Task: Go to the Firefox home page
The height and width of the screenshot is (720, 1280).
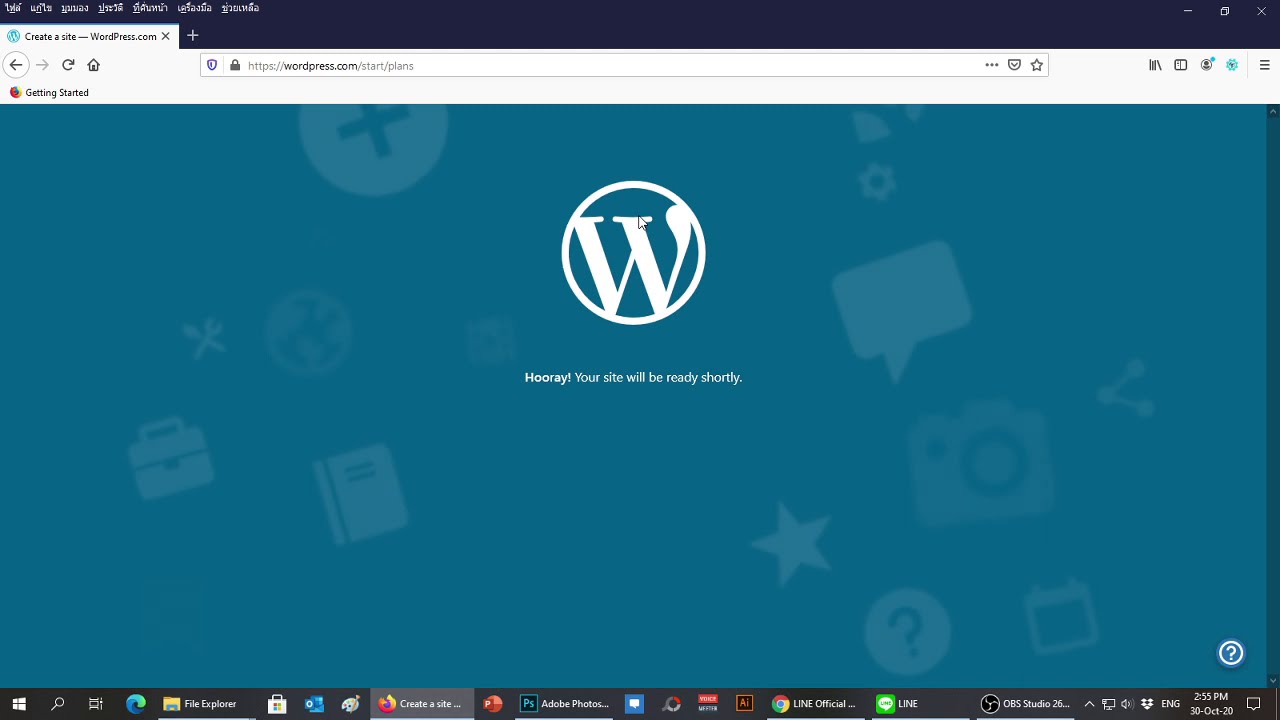Action: (x=94, y=65)
